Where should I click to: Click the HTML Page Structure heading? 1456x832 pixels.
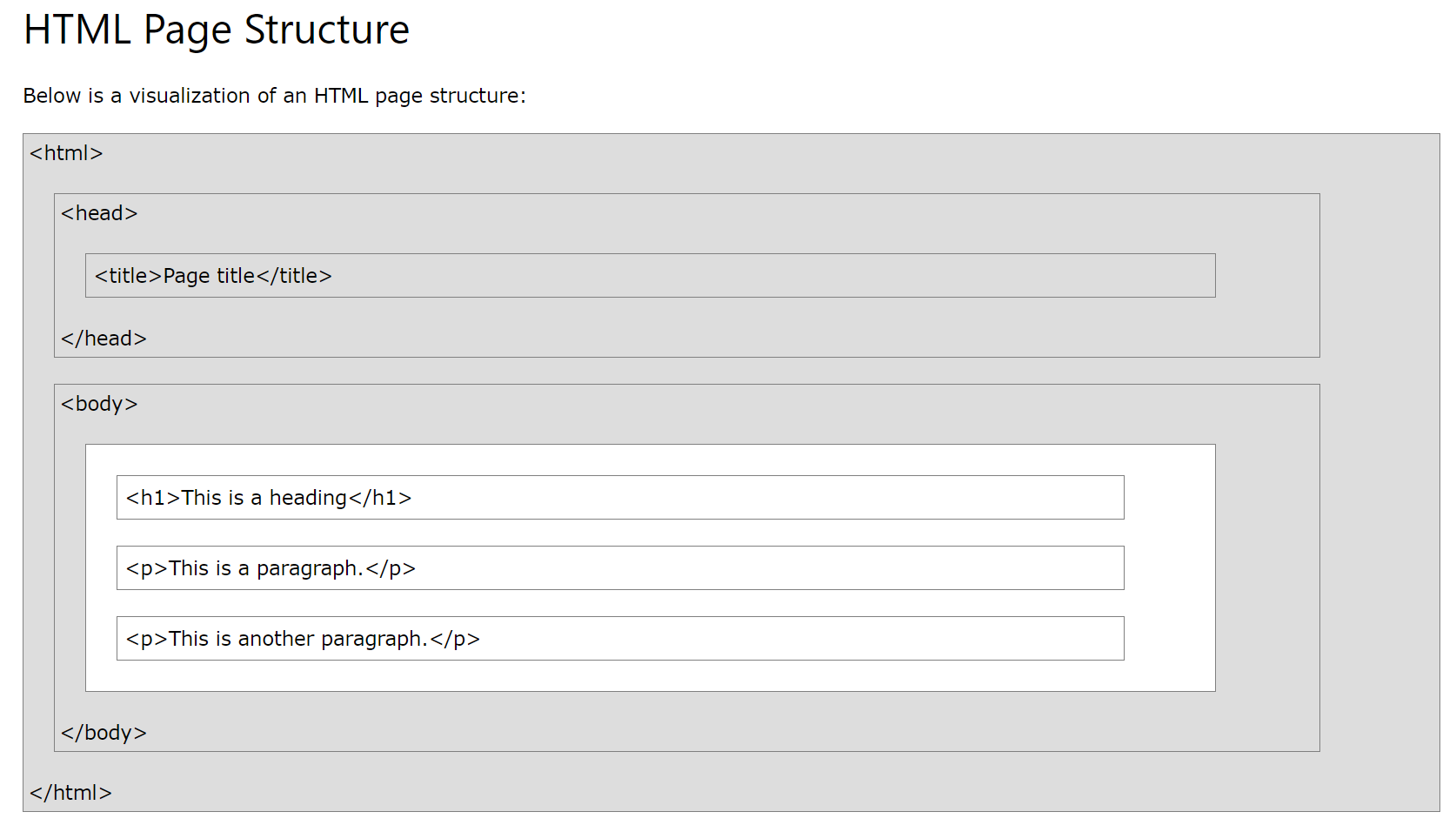tap(216, 30)
